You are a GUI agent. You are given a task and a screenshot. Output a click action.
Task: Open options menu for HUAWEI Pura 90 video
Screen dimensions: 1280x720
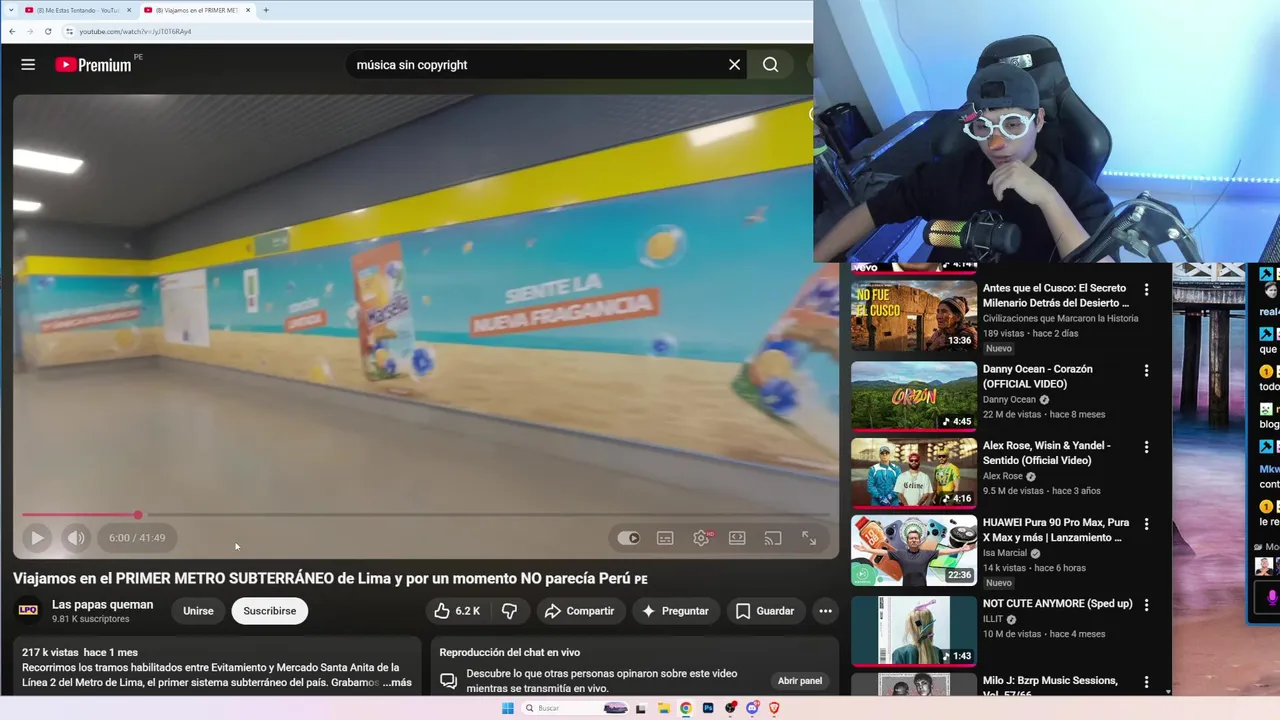click(1146, 524)
